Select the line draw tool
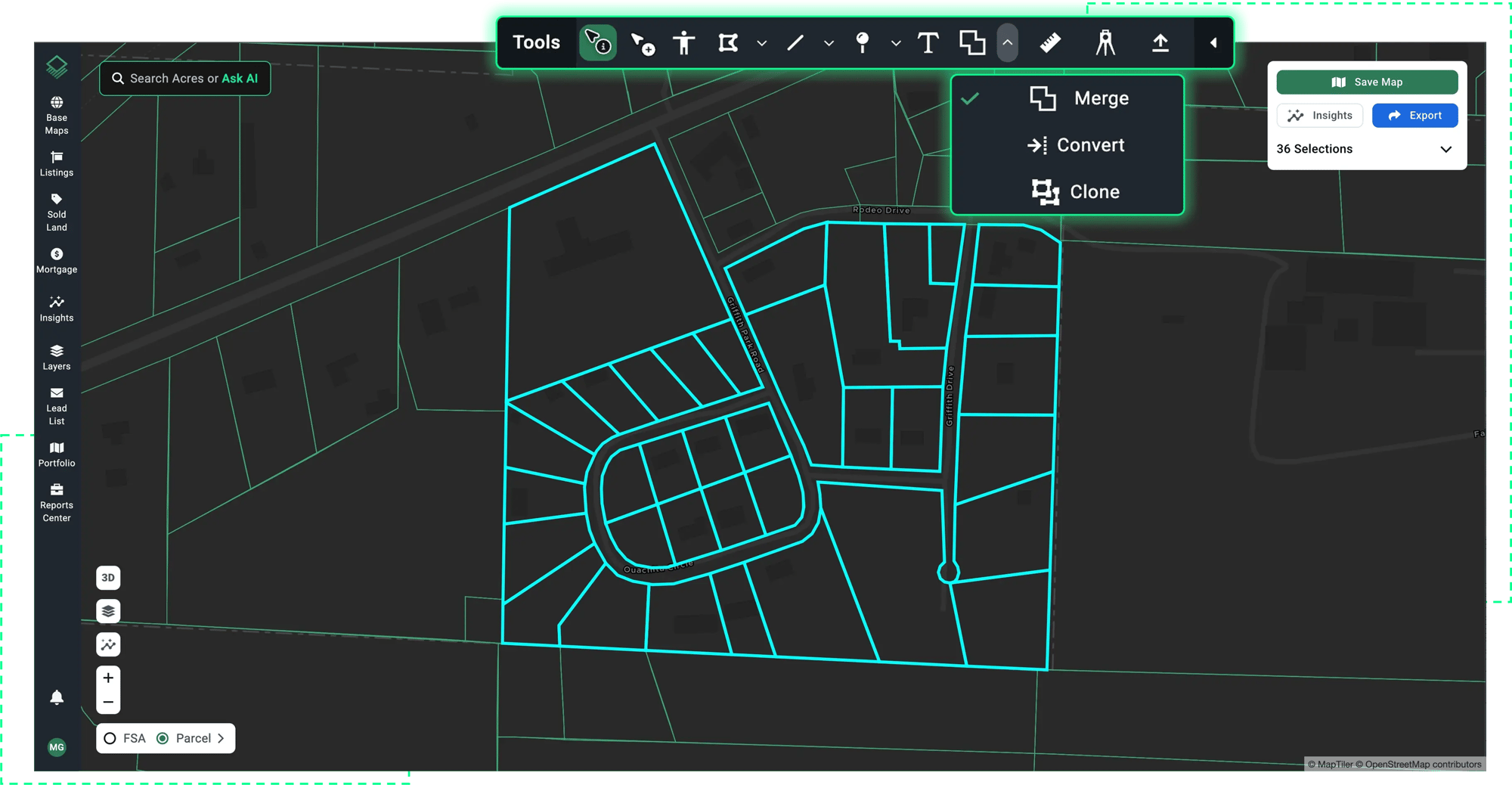 pyautogui.click(x=795, y=43)
